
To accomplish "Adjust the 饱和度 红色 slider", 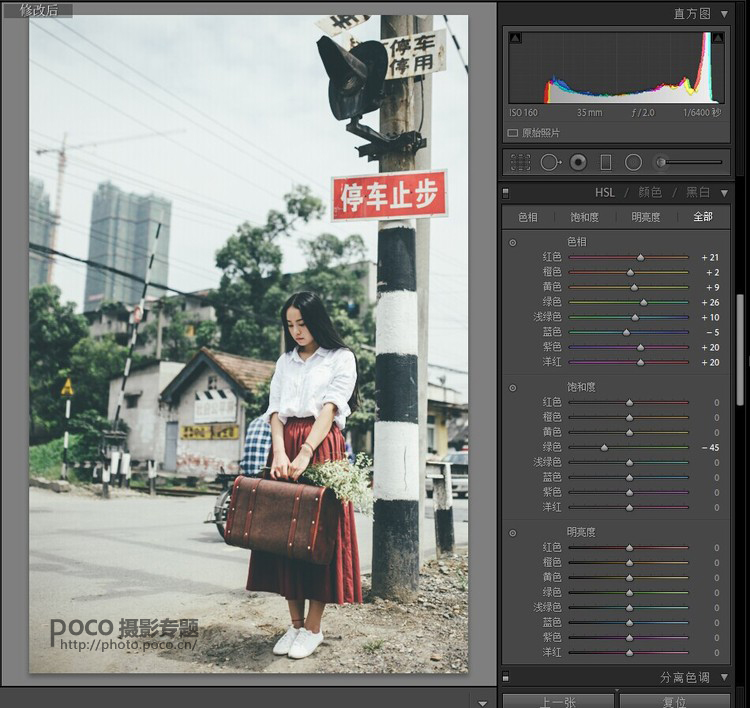I will [x=629, y=403].
